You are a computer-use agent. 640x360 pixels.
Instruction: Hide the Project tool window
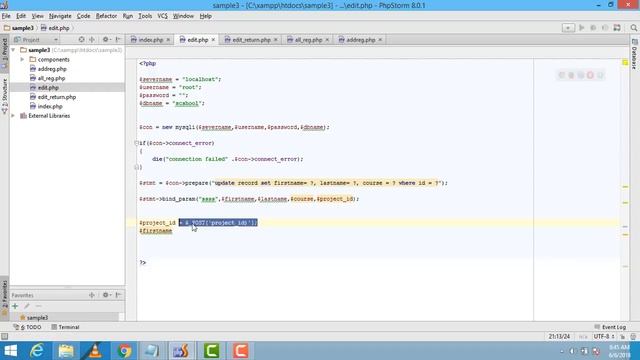(118, 40)
